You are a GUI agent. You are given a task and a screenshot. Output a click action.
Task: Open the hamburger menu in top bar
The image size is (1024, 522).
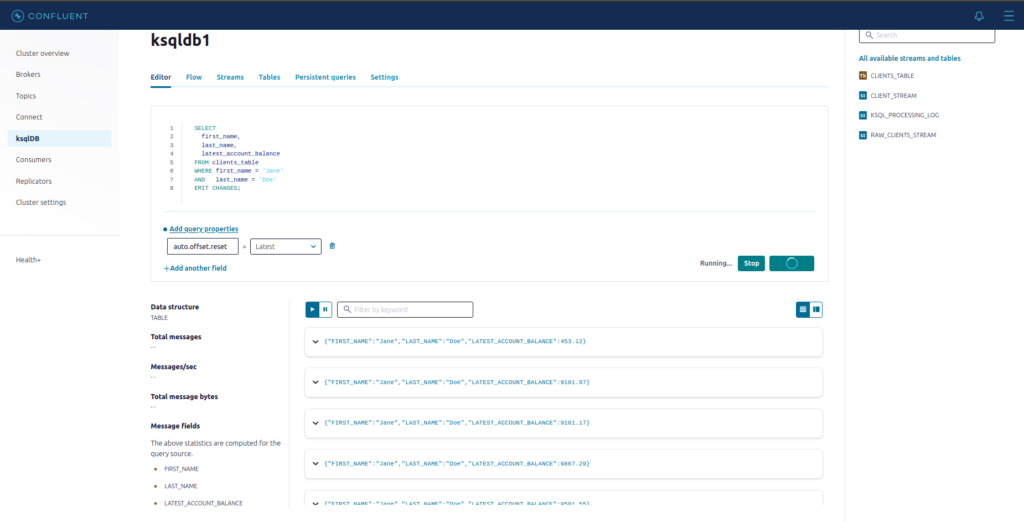pyautogui.click(x=1007, y=16)
